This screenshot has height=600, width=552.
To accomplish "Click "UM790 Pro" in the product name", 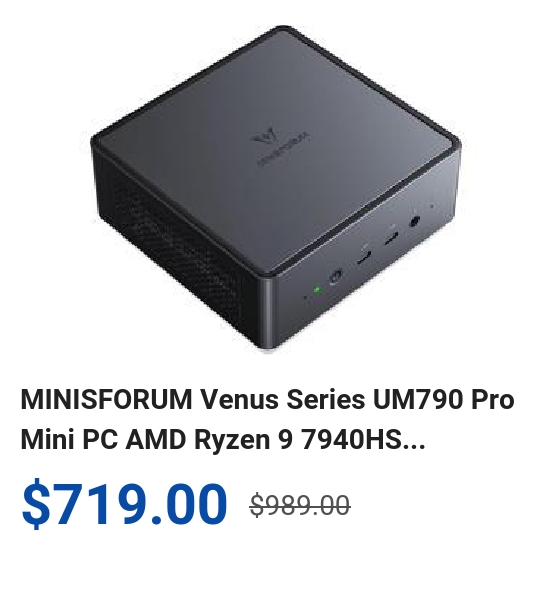I will [444, 399].
